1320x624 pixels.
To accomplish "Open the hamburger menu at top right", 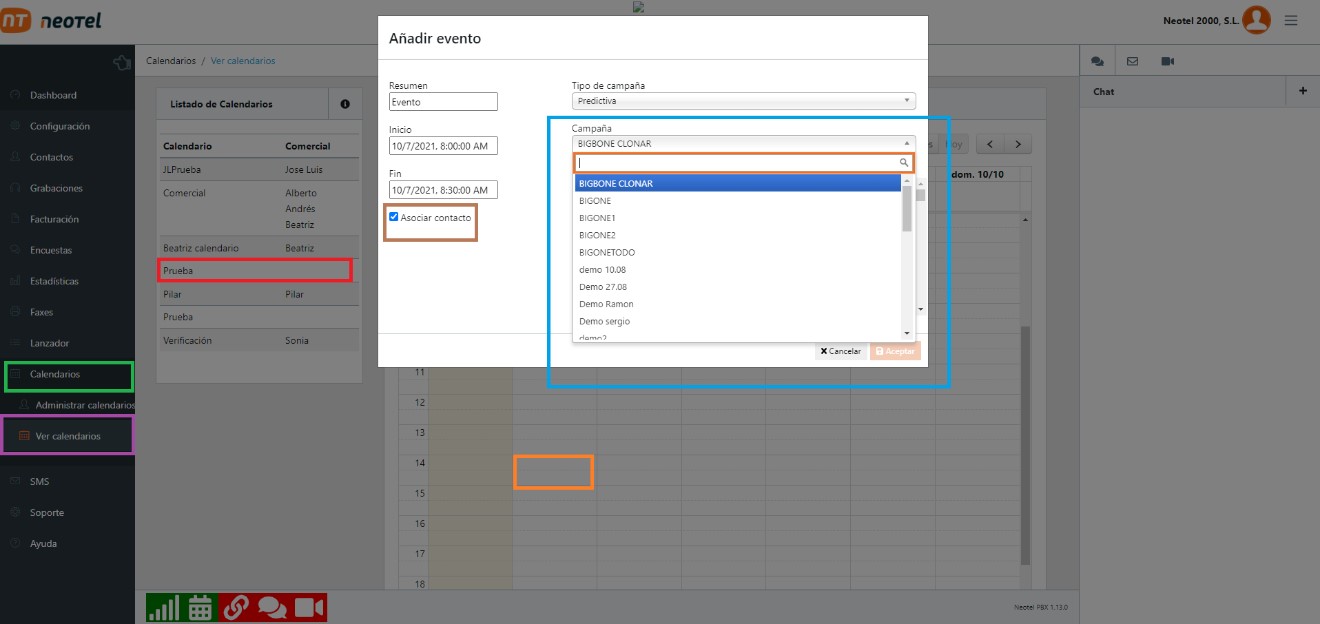I will coord(1291,20).
